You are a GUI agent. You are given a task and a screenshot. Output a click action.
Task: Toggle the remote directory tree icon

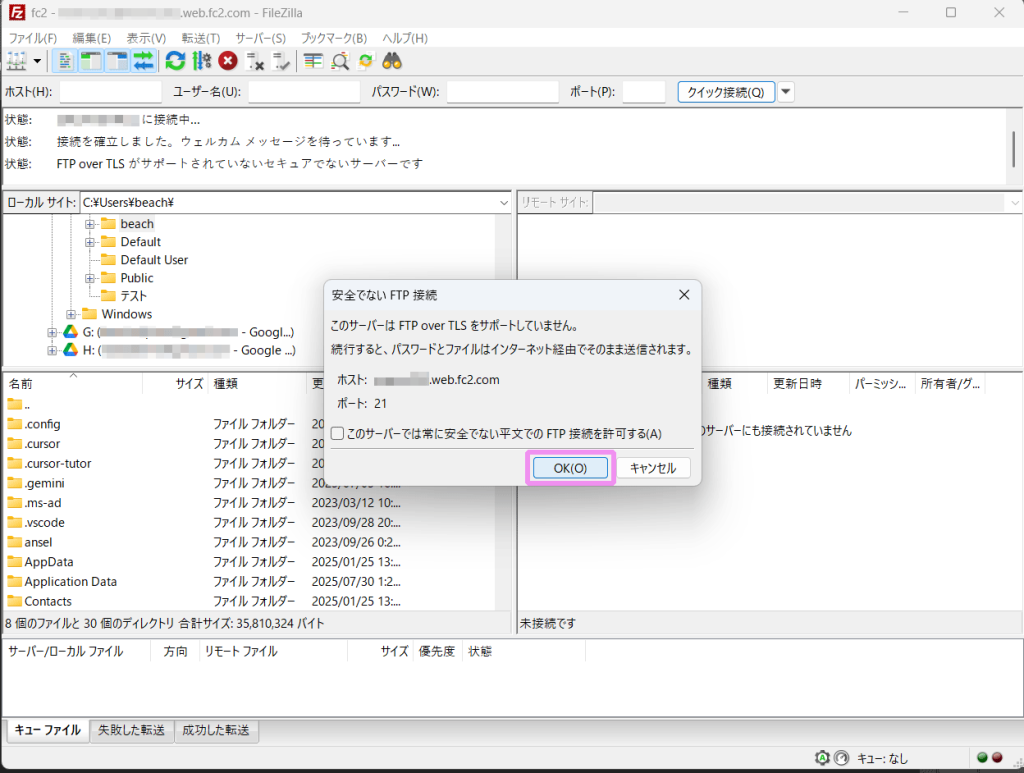point(118,61)
